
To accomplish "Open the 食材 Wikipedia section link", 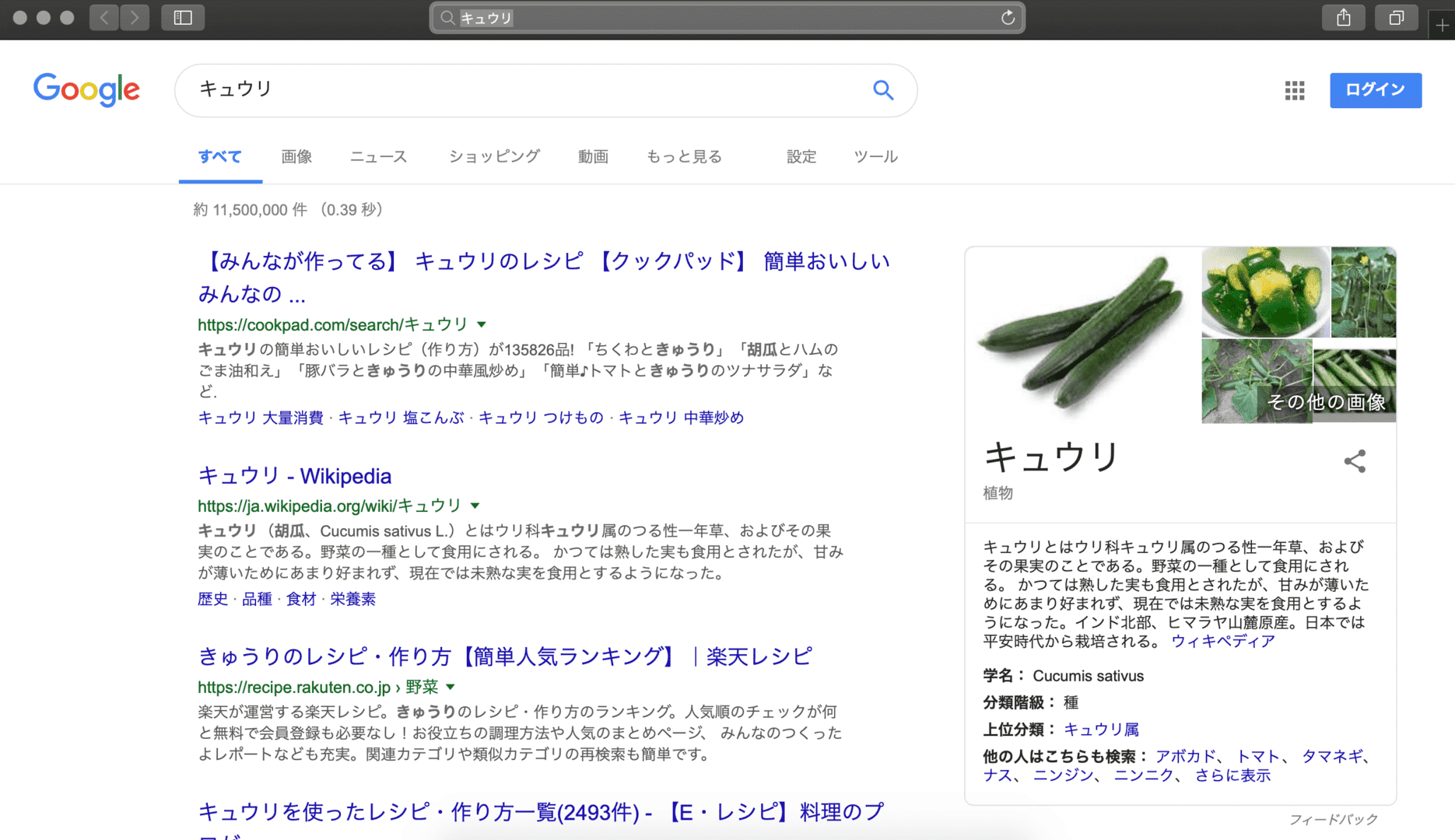I will (301, 599).
